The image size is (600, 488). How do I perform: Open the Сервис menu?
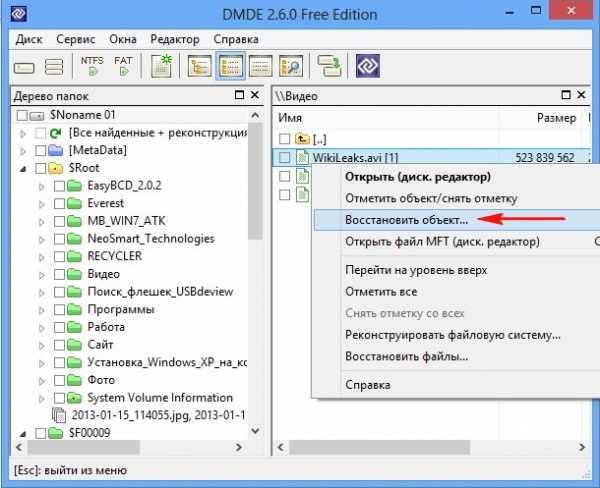coord(75,39)
